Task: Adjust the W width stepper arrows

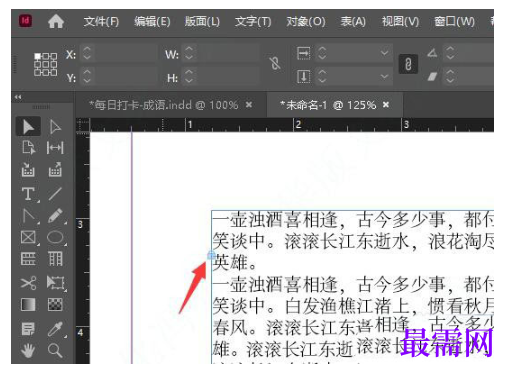Action: (189, 53)
